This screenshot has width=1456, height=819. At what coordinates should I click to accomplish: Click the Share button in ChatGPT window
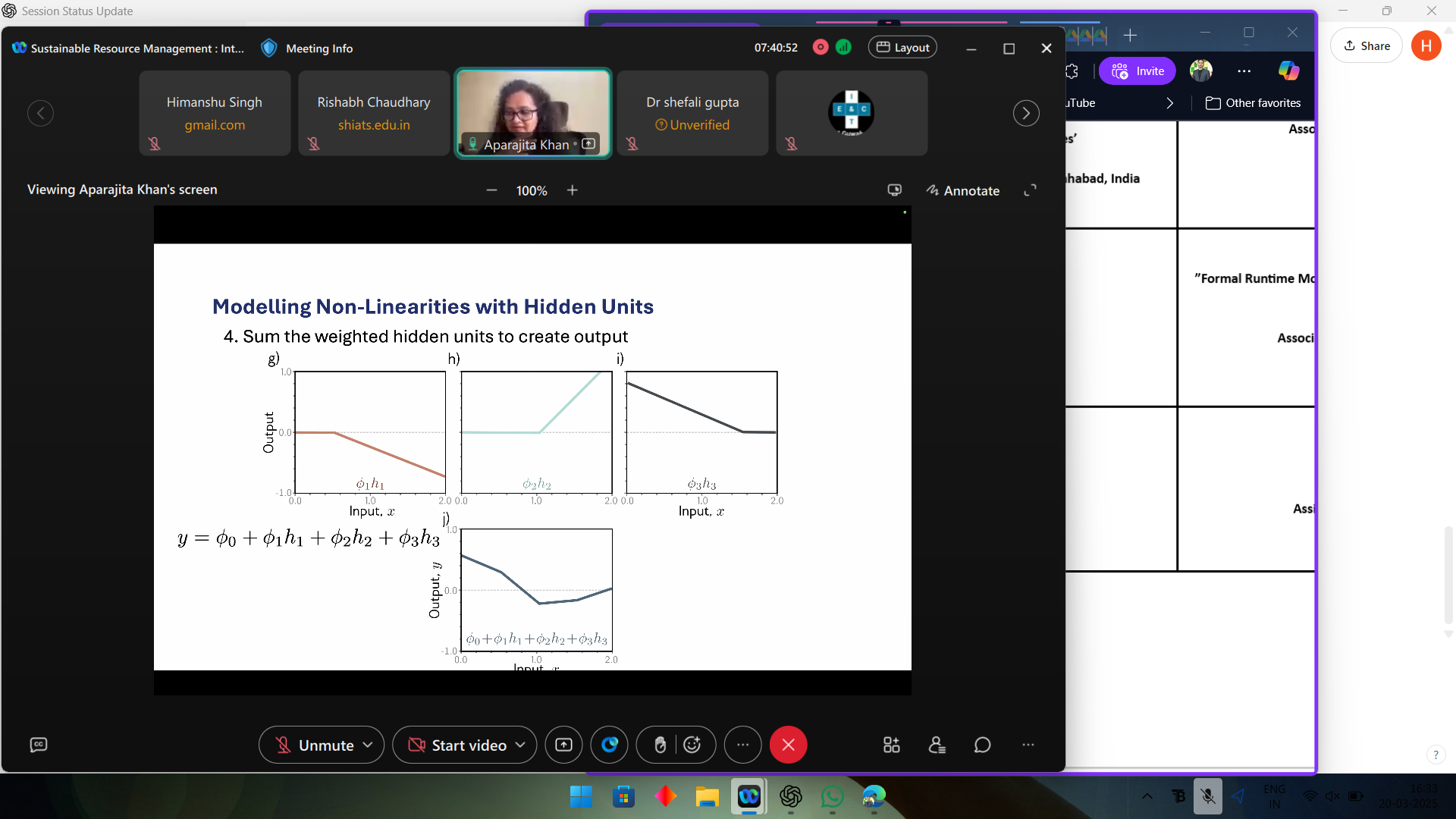pos(1367,45)
